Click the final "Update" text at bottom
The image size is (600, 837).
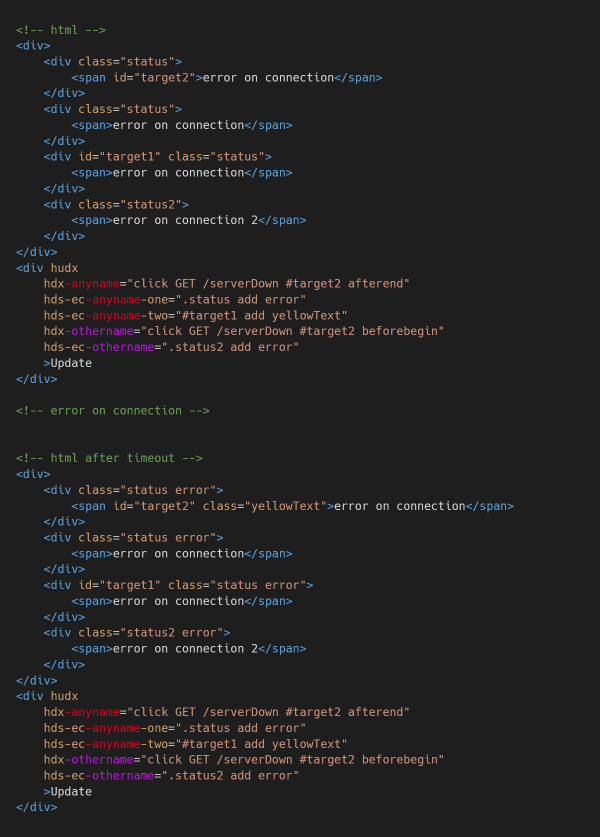pos(71,791)
